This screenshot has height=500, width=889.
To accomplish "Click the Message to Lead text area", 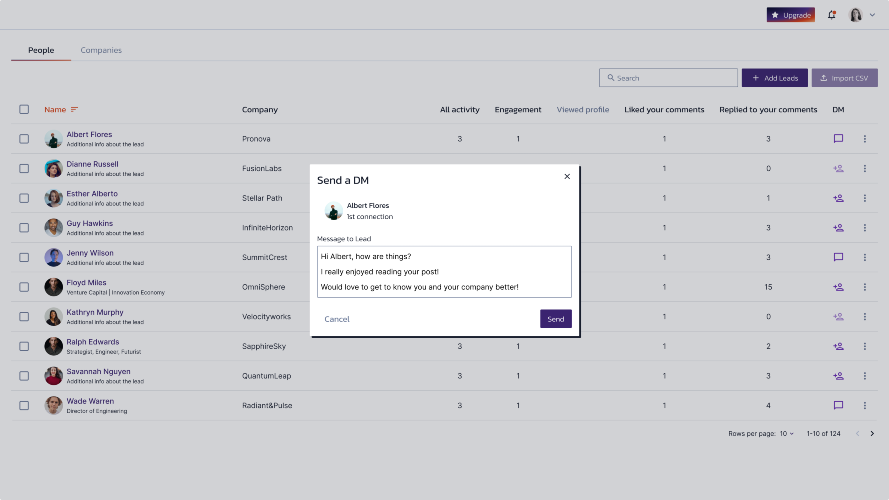I will tap(445, 272).
